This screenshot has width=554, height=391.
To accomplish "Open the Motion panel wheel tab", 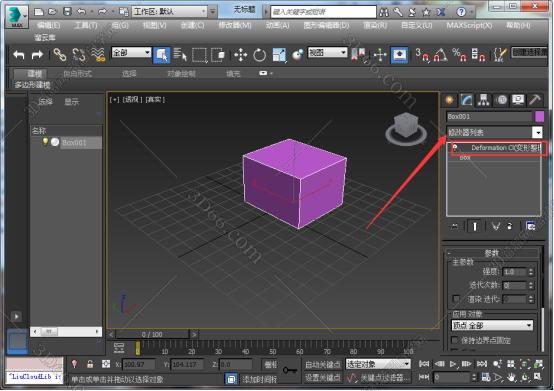I will click(501, 100).
